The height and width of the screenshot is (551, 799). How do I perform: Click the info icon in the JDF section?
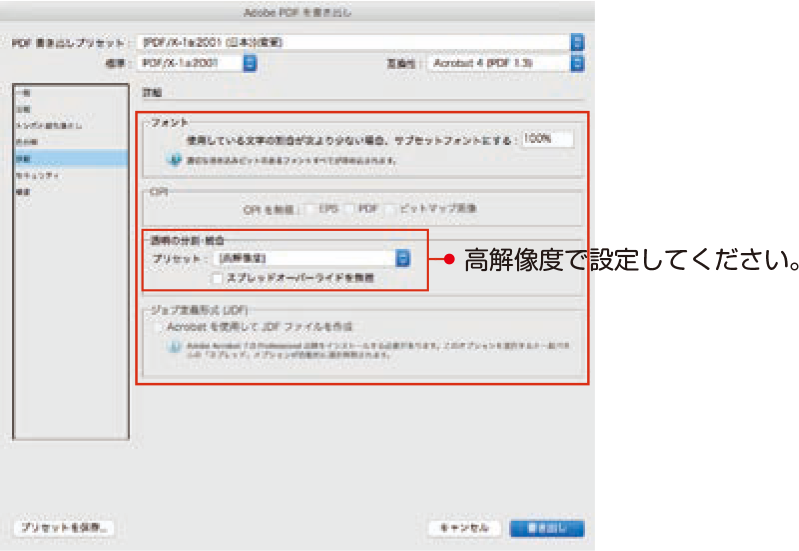tap(174, 347)
